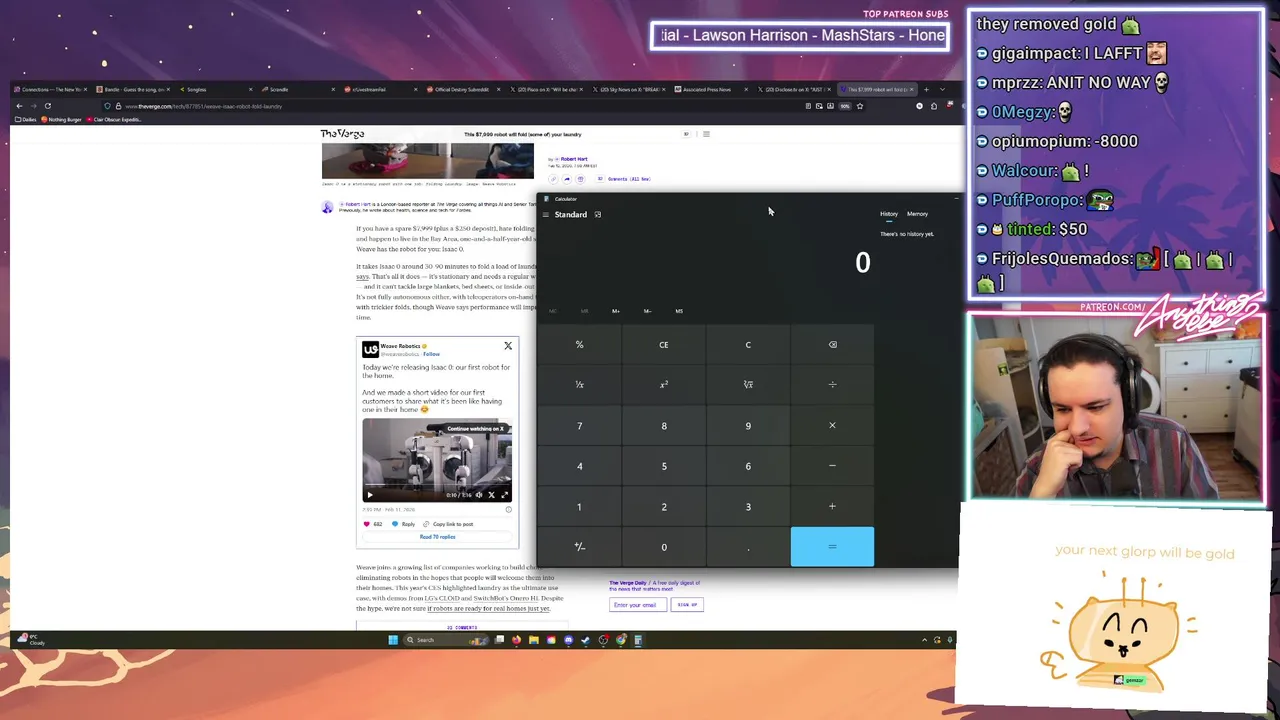Follow Weave Robotics from embedded tweet
Image resolution: width=1280 pixels, height=720 pixels.
tap(431, 354)
